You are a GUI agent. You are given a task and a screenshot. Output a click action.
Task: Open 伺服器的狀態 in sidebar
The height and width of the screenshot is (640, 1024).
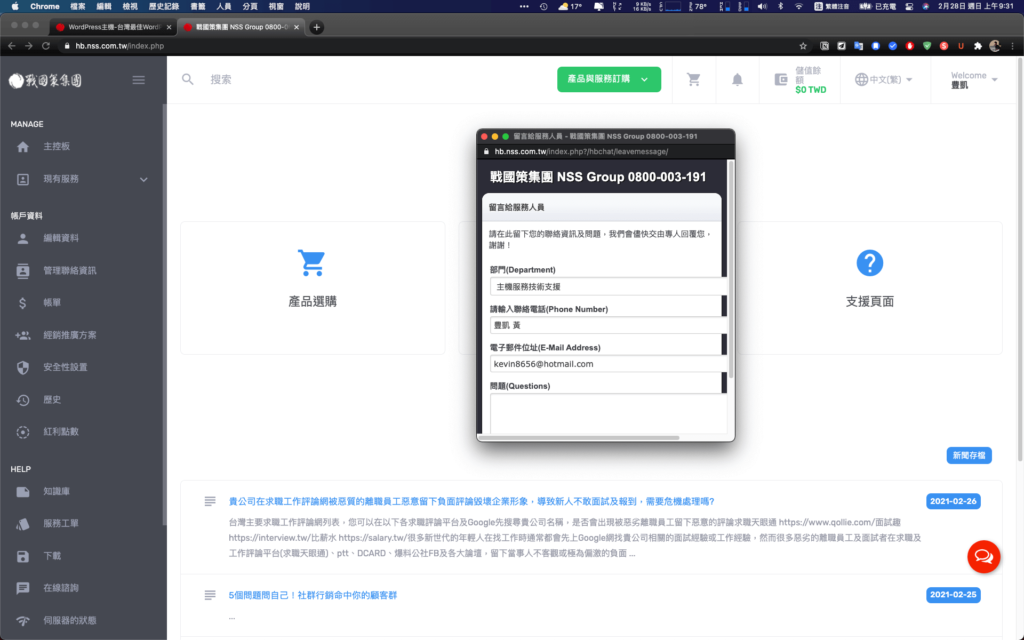[x=69, y=620]
